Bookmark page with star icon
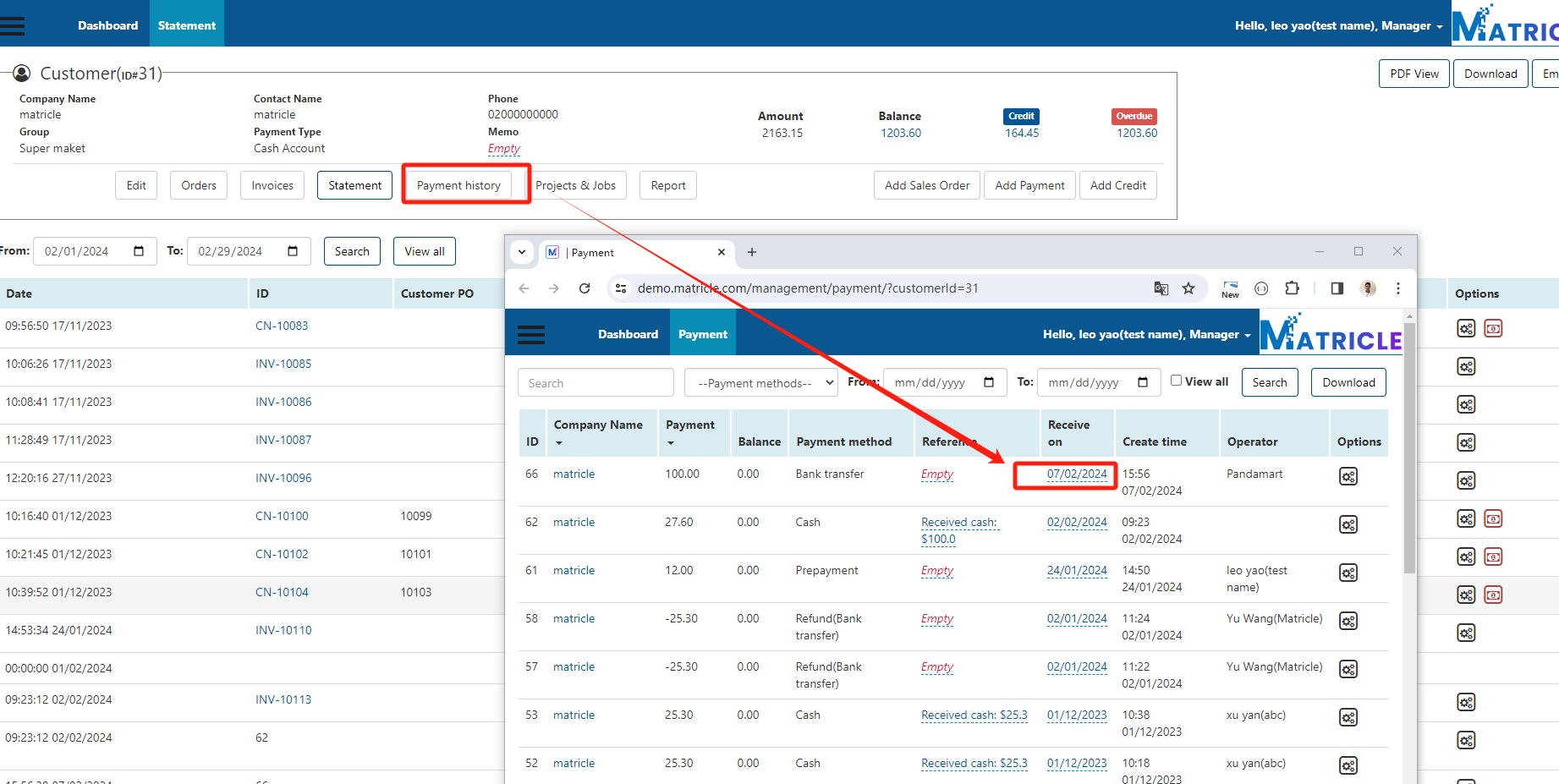This screenshot has width=1559, height=784. tap(1188, 288)
